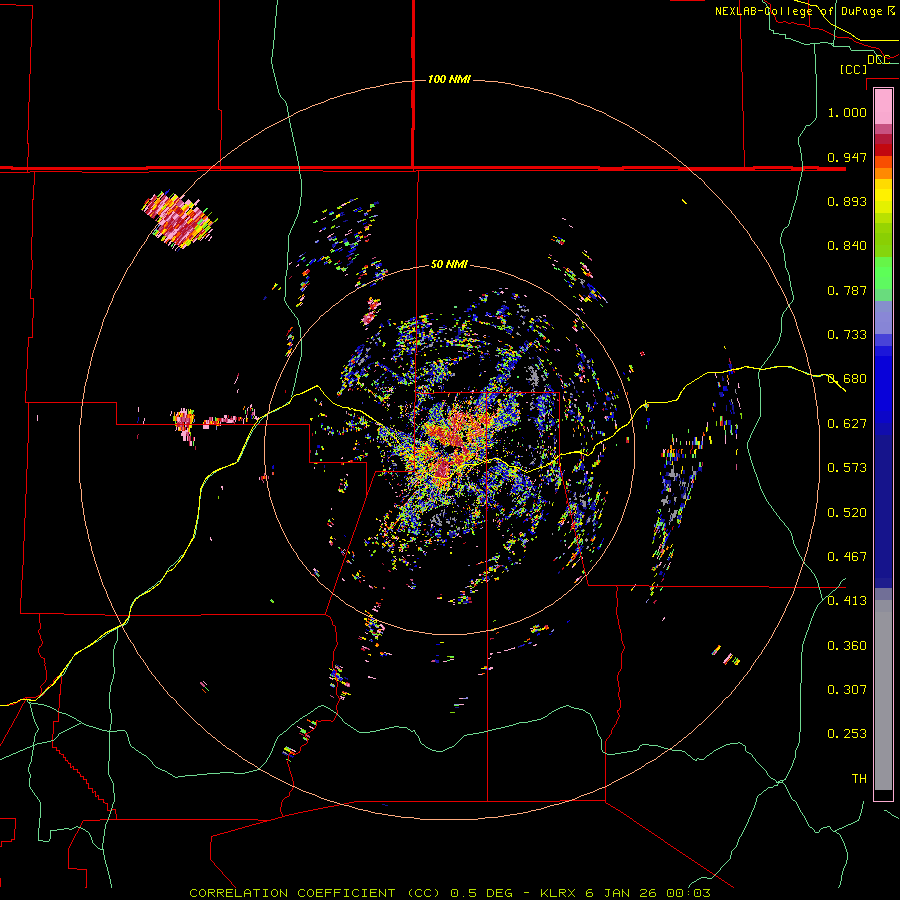Click the Correlation Coefficient KLRX caption text
Image resolution: width=900 pixels, height=900 pixels.
pos(450,893)
